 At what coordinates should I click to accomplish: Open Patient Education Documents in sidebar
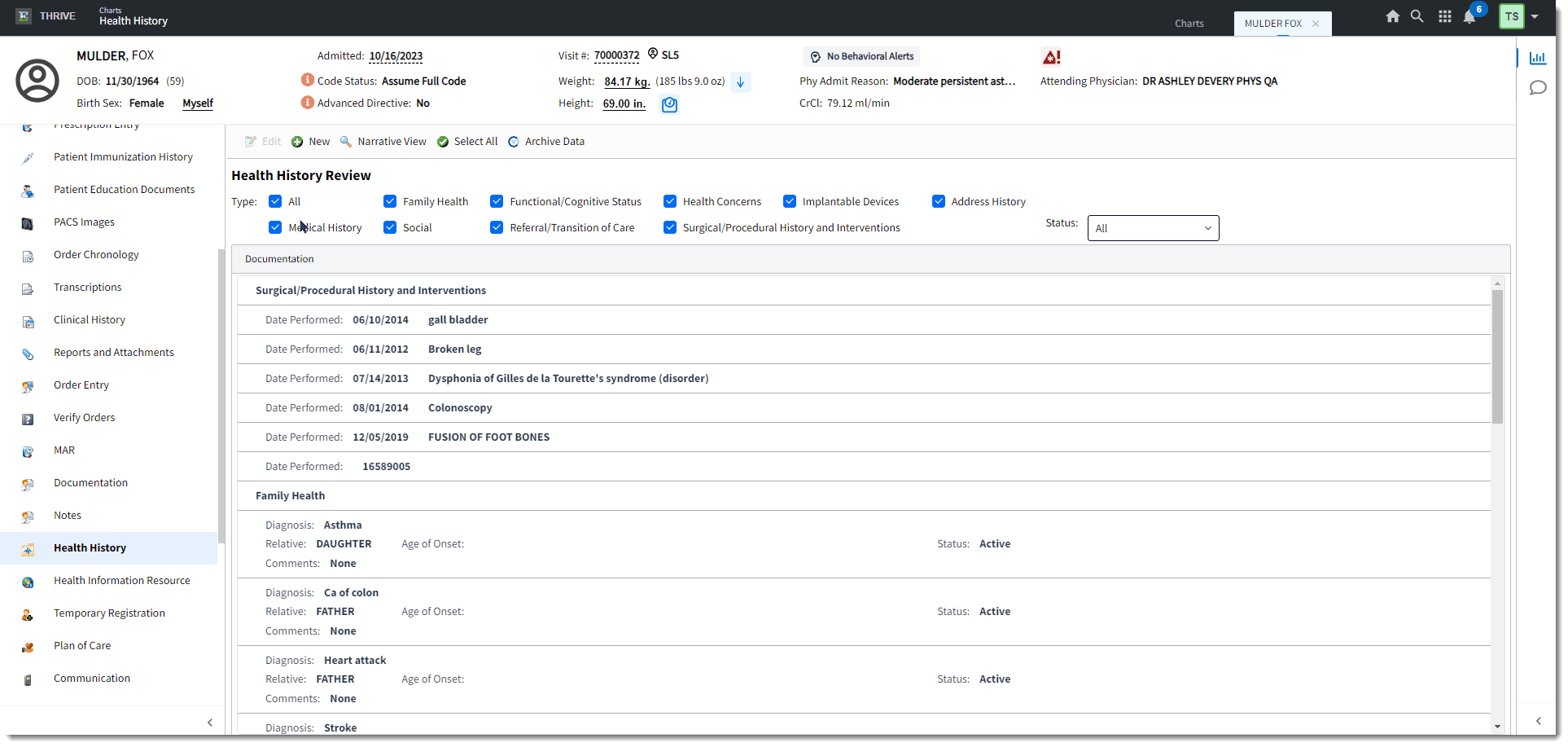(125, 190)
